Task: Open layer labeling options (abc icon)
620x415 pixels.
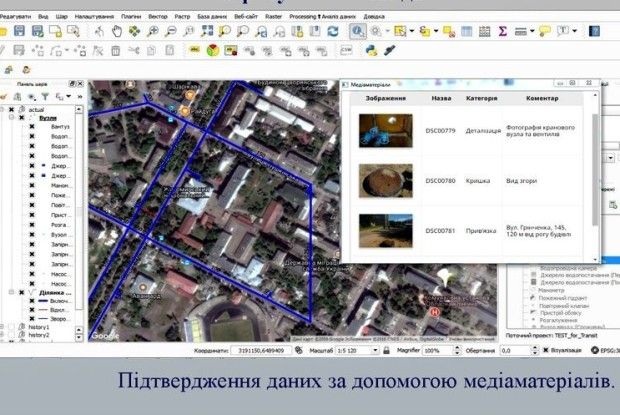Action: click(194, 50)
